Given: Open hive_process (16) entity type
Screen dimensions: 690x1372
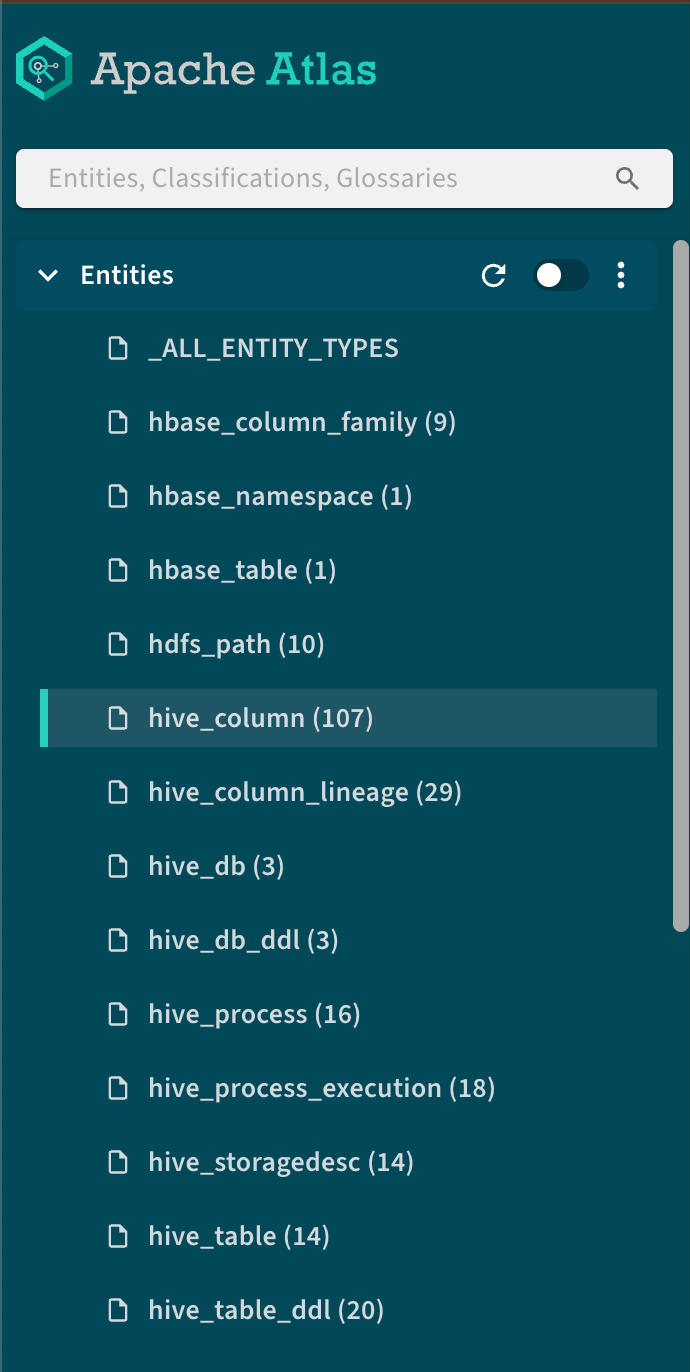Looking at the screenshot, I should tap(254, 1014).
